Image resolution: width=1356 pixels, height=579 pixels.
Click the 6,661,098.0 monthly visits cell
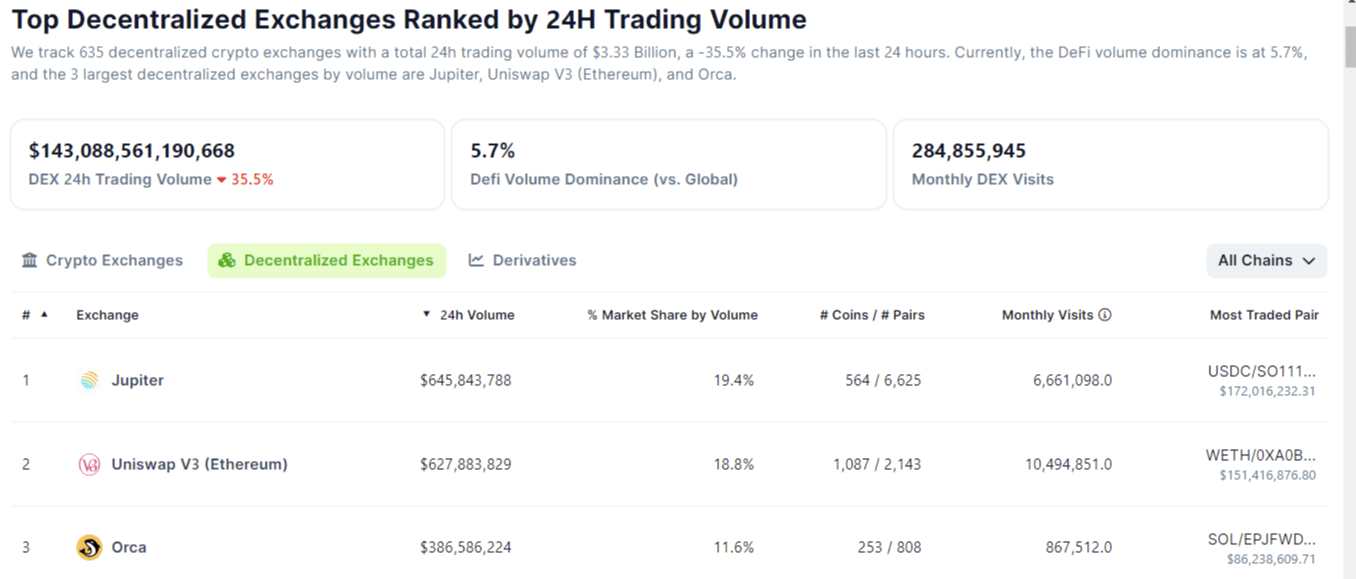[1073, 380]
